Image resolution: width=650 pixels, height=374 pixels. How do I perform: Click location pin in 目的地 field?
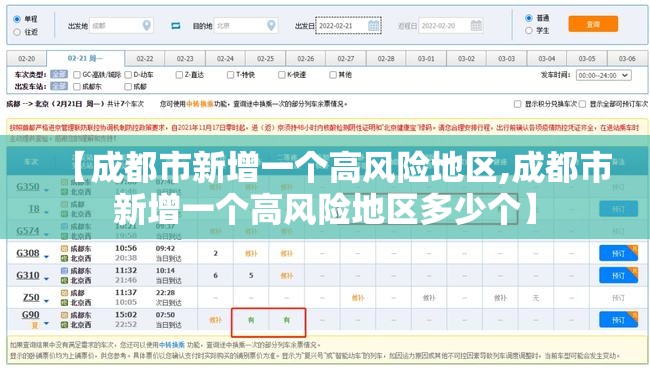[271, 25]
